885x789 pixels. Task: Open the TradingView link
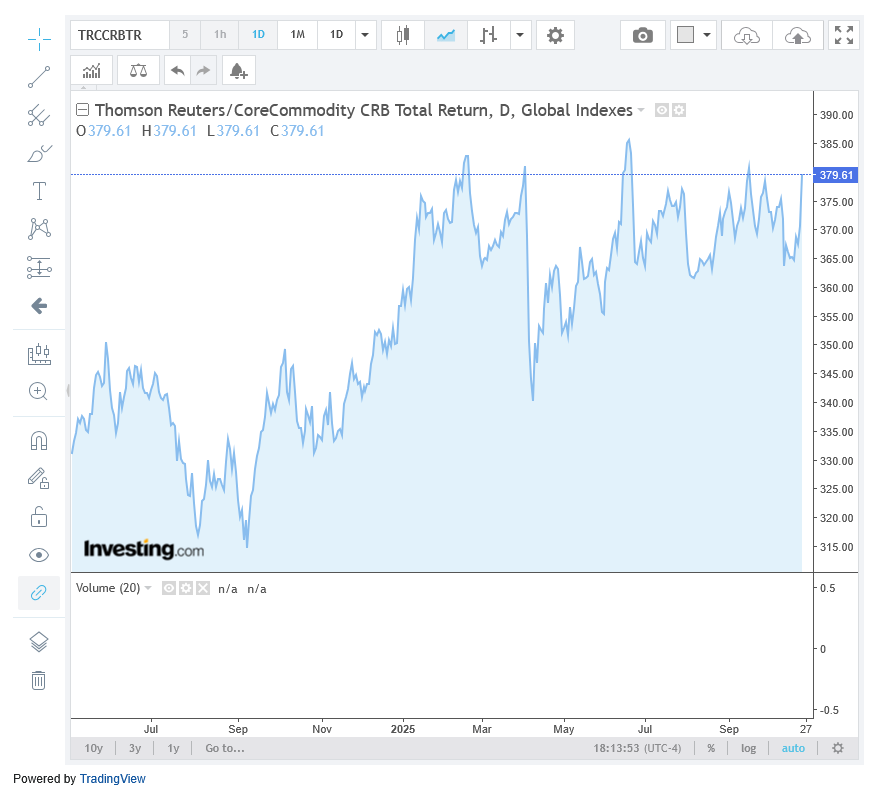tap(113, 778)
